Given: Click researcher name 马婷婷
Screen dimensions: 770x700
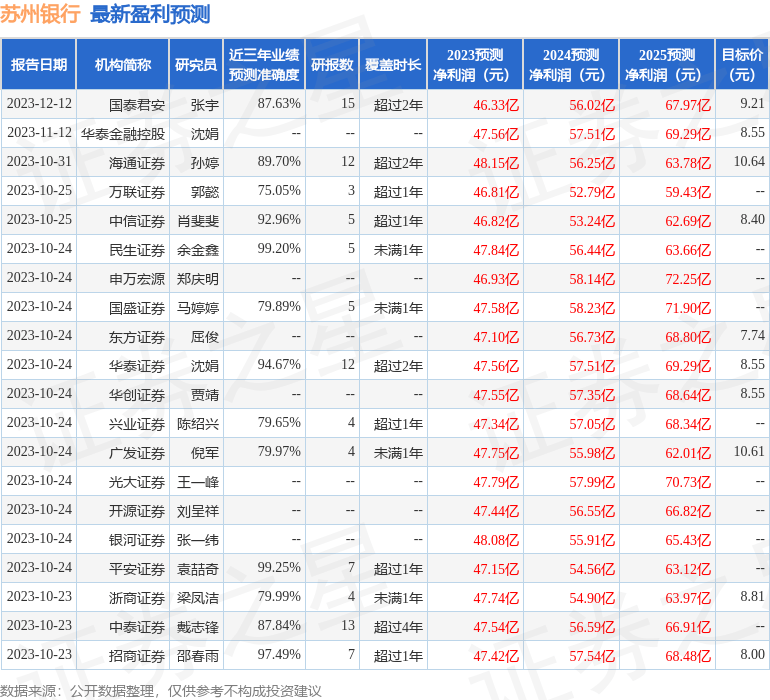Looking at the screenshot, I should tap(198, 308).
